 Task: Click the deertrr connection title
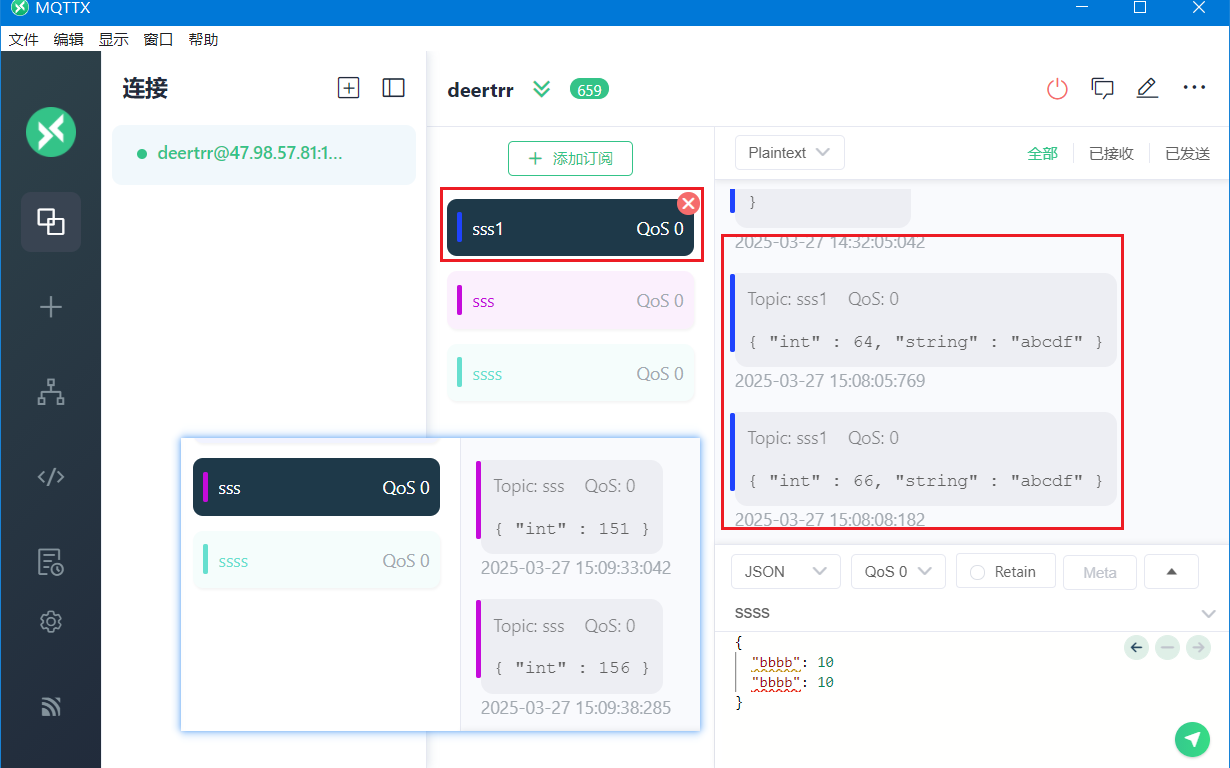click(480, 90)
